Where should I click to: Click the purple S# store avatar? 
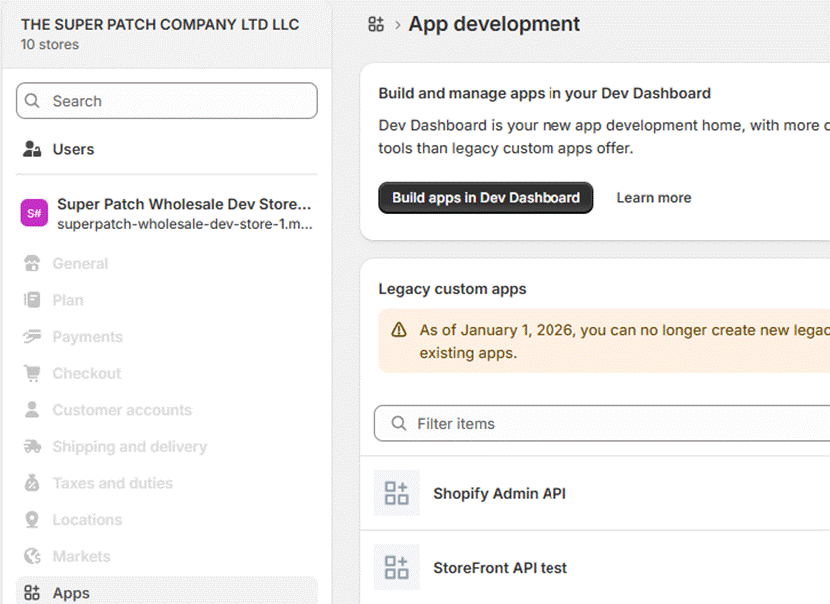[x=34, y=213]
